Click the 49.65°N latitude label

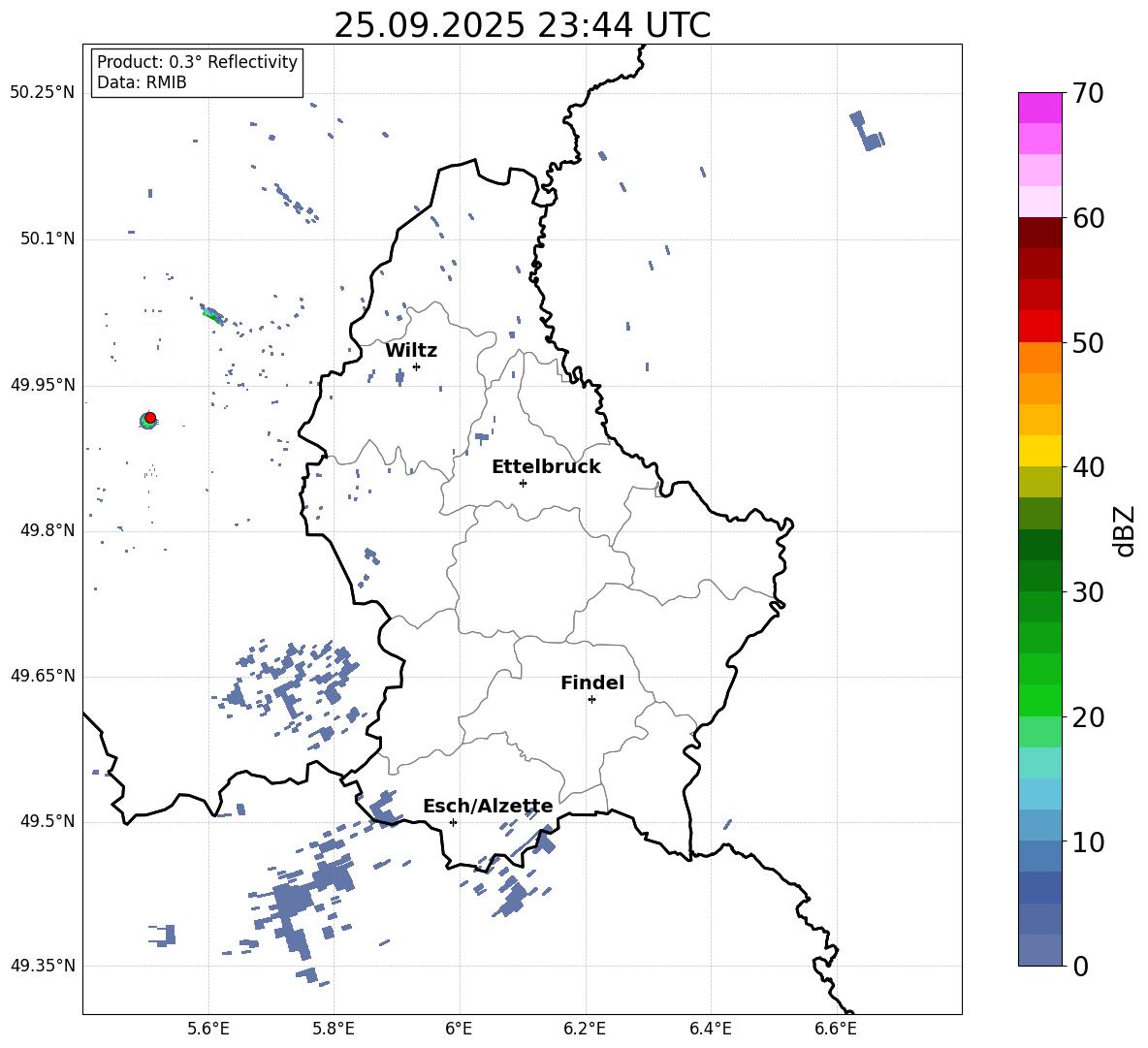point(43,675)
